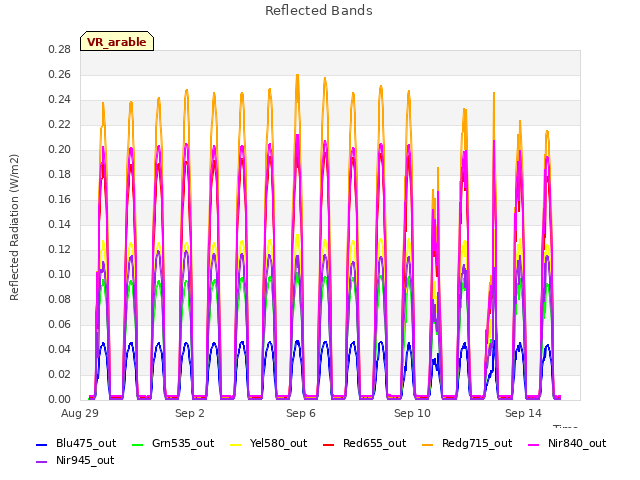Click the magenta Nir840_out legend swatch
Screen dimensions: 640x480
click(x=533, y=444)
